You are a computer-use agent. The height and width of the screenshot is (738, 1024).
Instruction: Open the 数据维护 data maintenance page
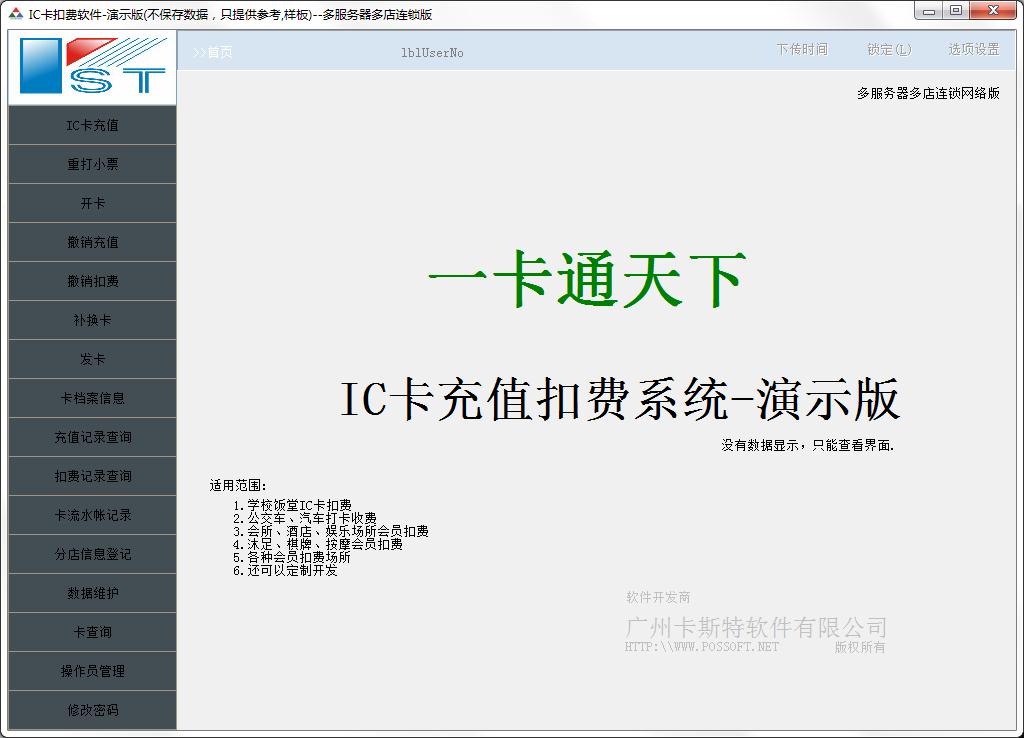pos(92,593)
